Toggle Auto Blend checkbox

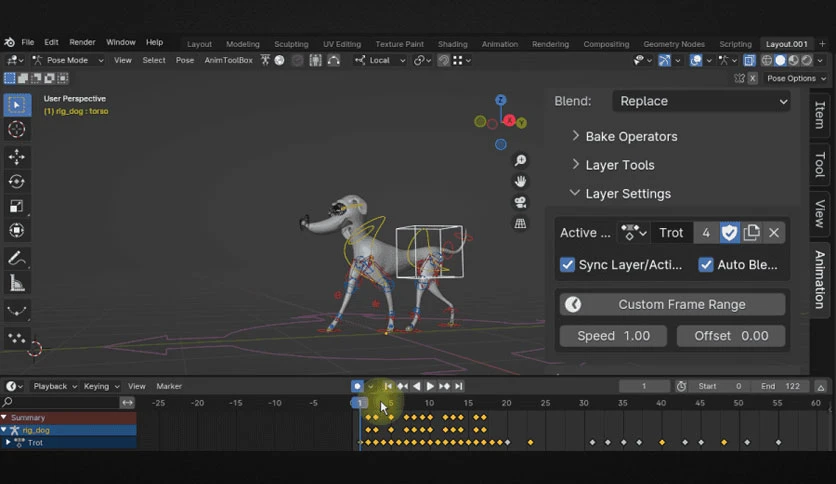pyautogui.click(x=706, y=264)
